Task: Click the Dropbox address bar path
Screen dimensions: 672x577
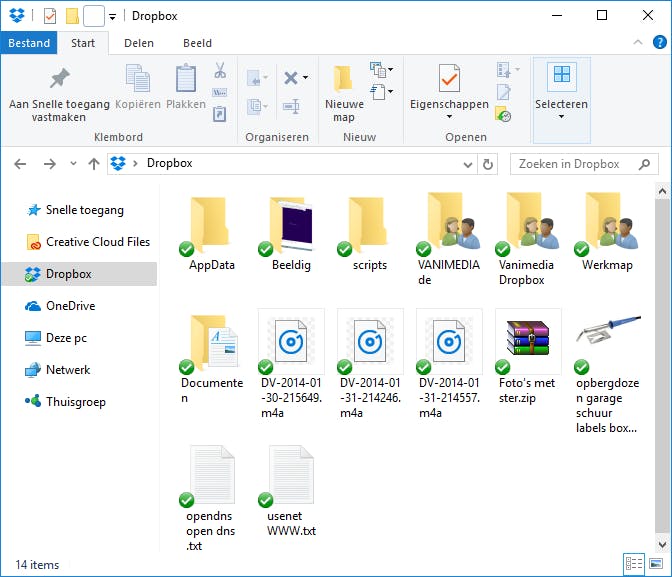Action: [x=170, y=163]
